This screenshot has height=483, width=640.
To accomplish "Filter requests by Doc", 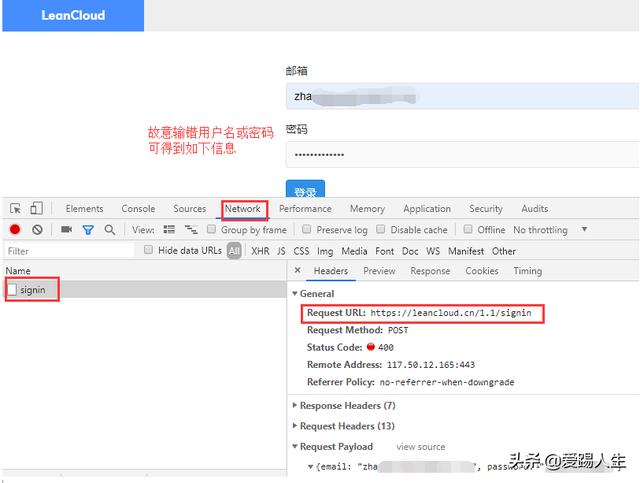I will (410, 251).
